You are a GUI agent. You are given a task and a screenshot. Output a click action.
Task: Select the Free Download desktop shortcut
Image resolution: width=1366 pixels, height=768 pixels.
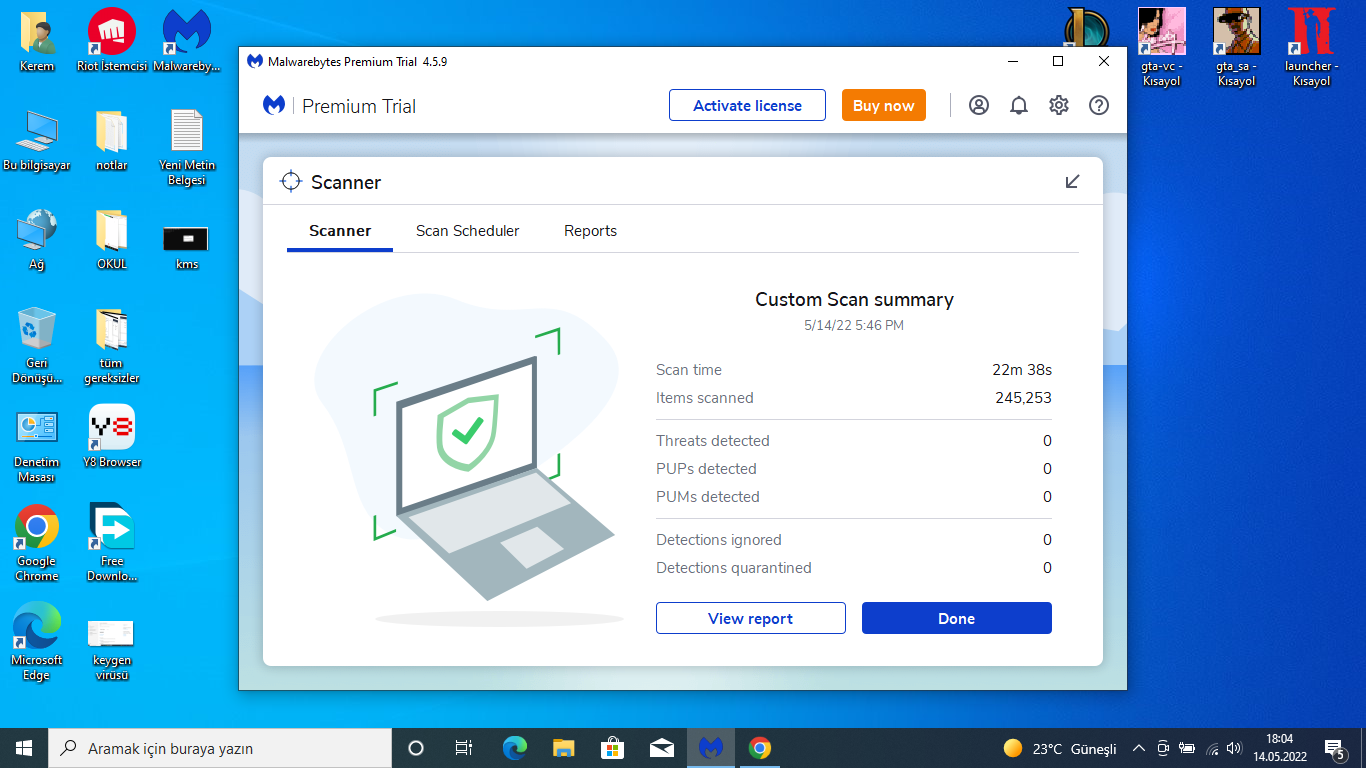[112, 543]
